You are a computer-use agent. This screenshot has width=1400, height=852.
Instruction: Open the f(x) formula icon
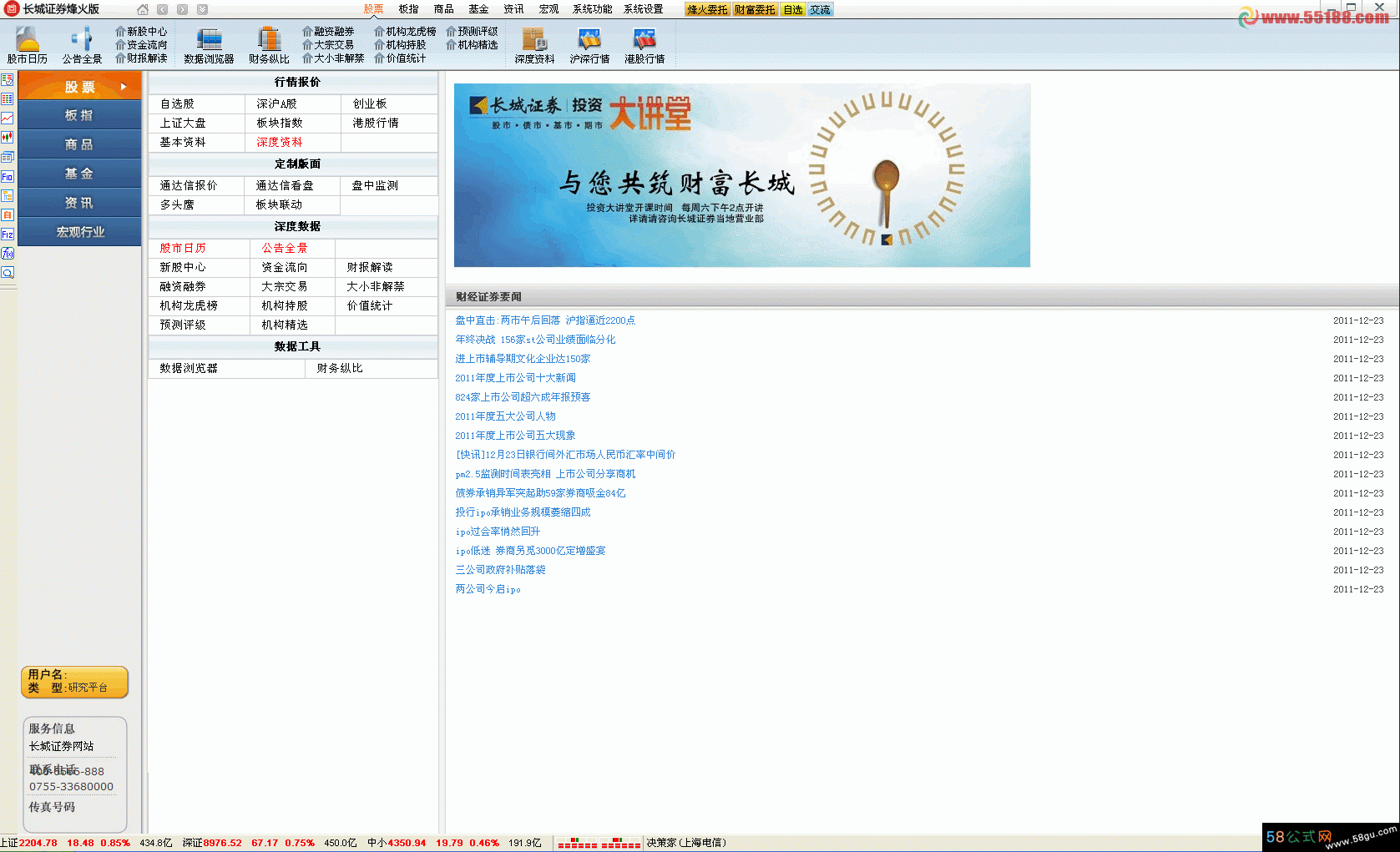[x=8, y=254]
